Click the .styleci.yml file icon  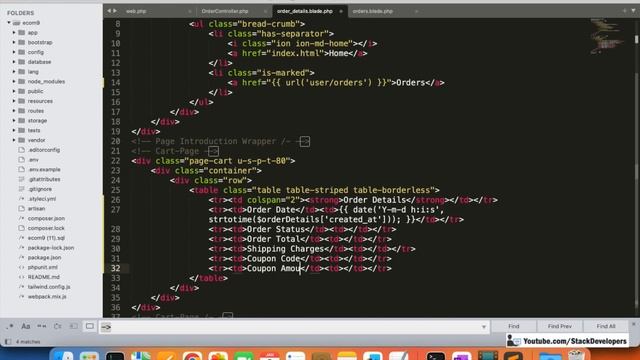point(22,199)
